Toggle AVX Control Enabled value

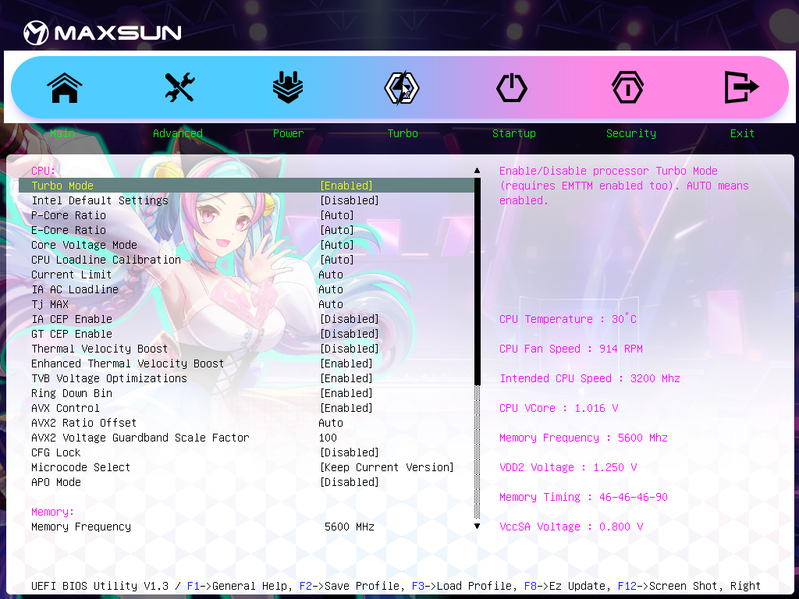(347, 407)
